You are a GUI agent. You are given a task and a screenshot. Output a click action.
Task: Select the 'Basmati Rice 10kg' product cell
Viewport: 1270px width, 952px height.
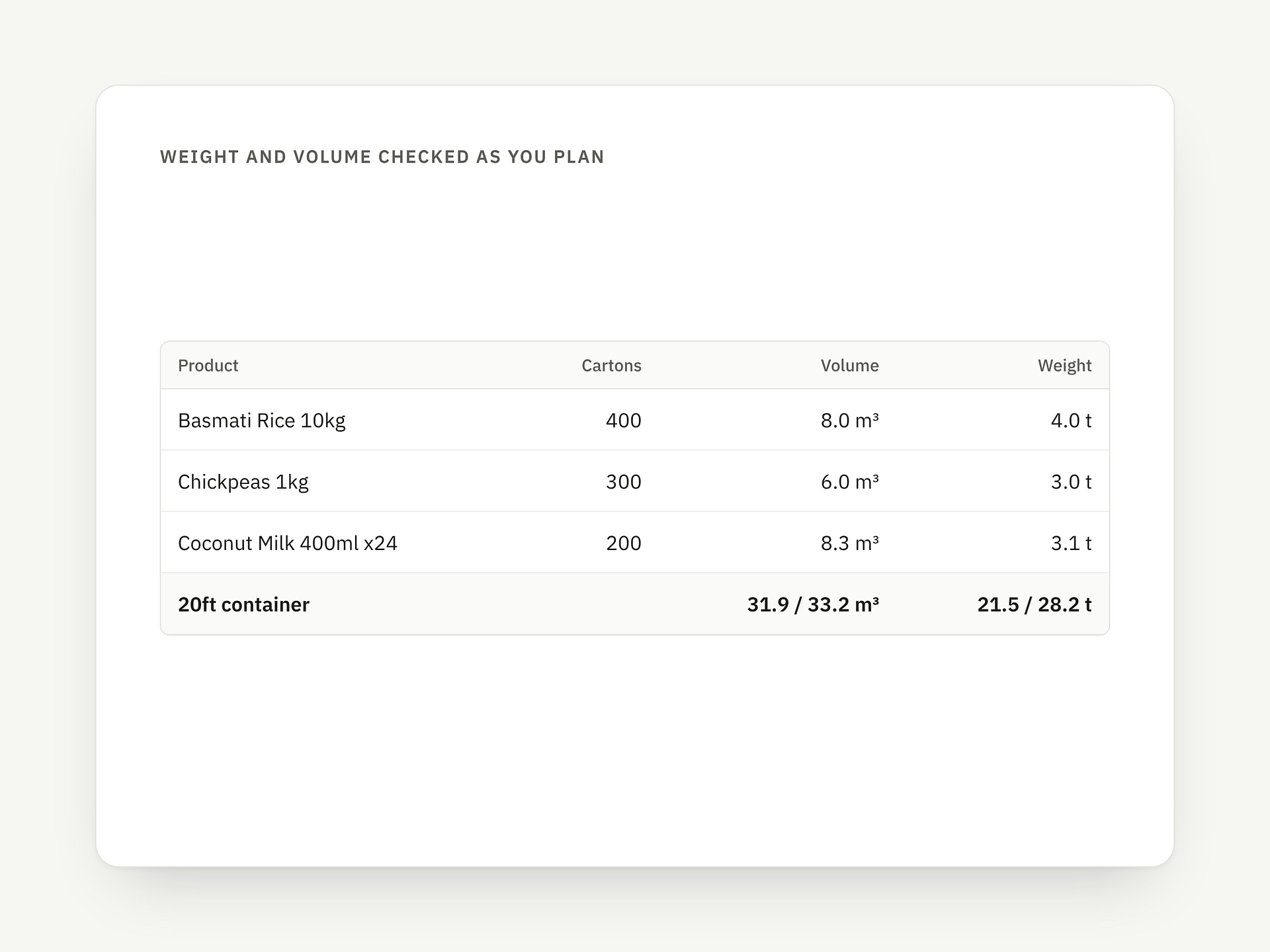(262, 420)
